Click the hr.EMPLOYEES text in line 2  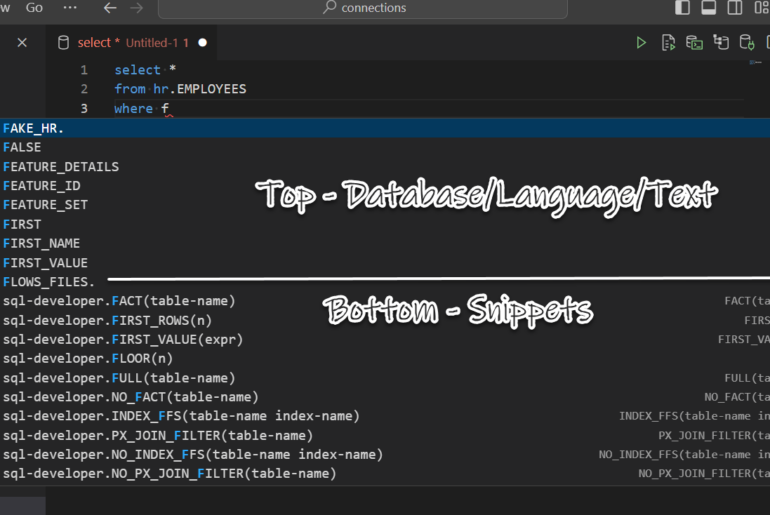pos(200,89)
